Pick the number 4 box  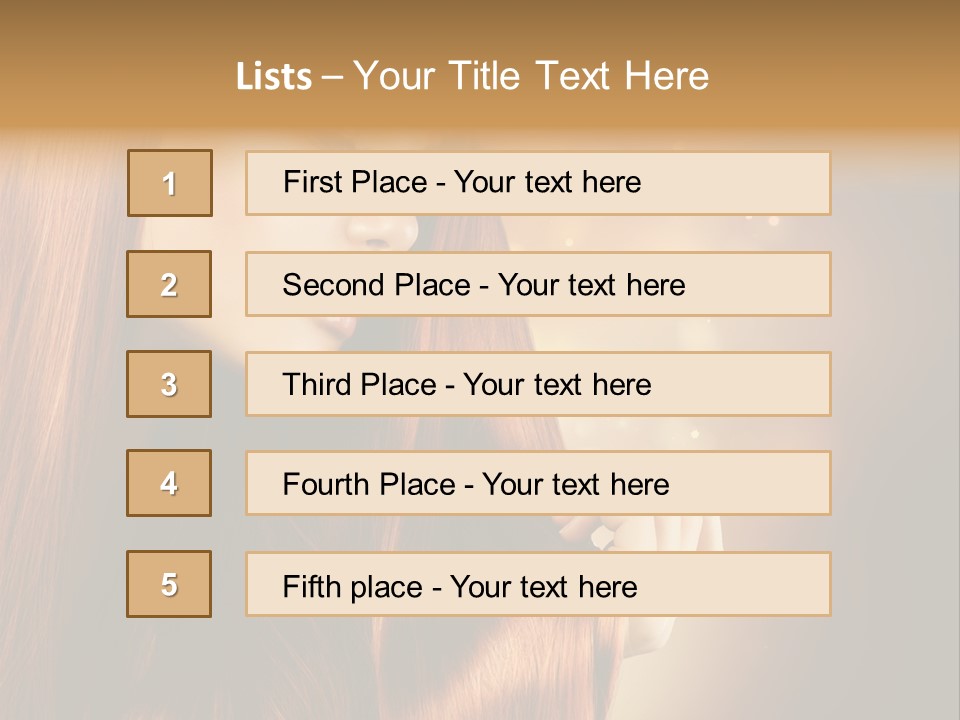point(169,483)
